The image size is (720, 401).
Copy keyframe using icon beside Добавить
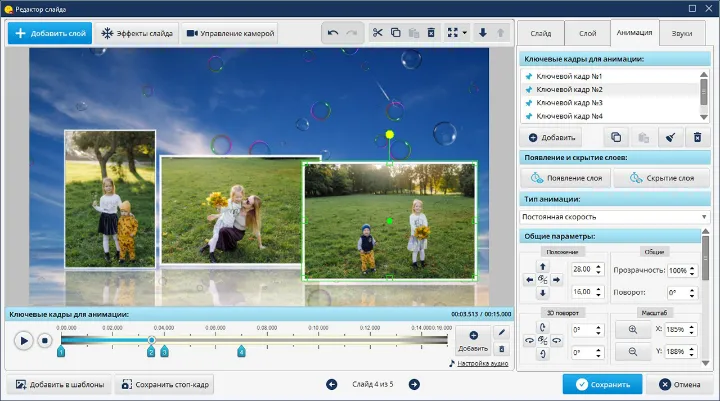616,137
